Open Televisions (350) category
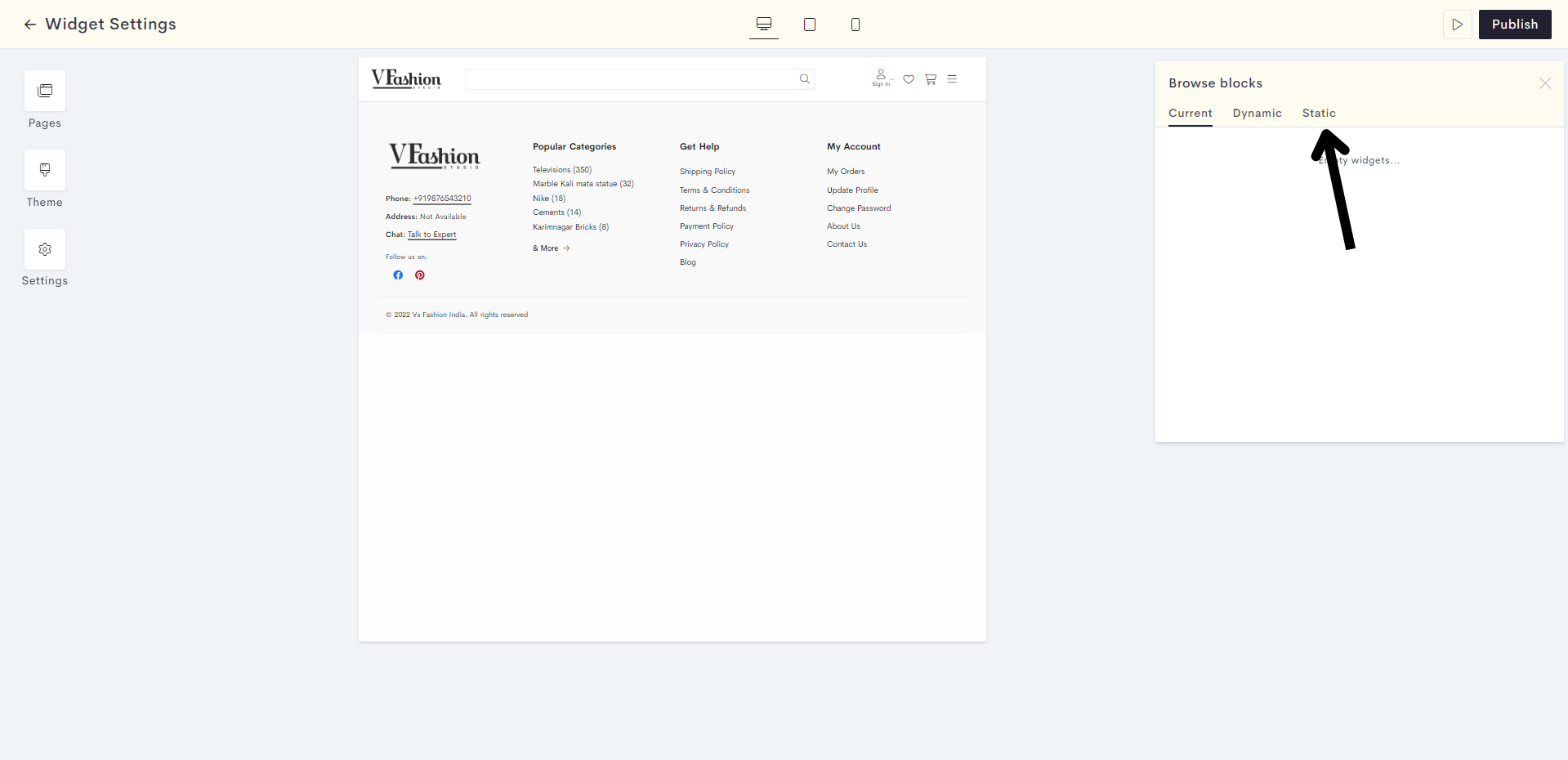The image size is (1568, 760). [562, 170]
